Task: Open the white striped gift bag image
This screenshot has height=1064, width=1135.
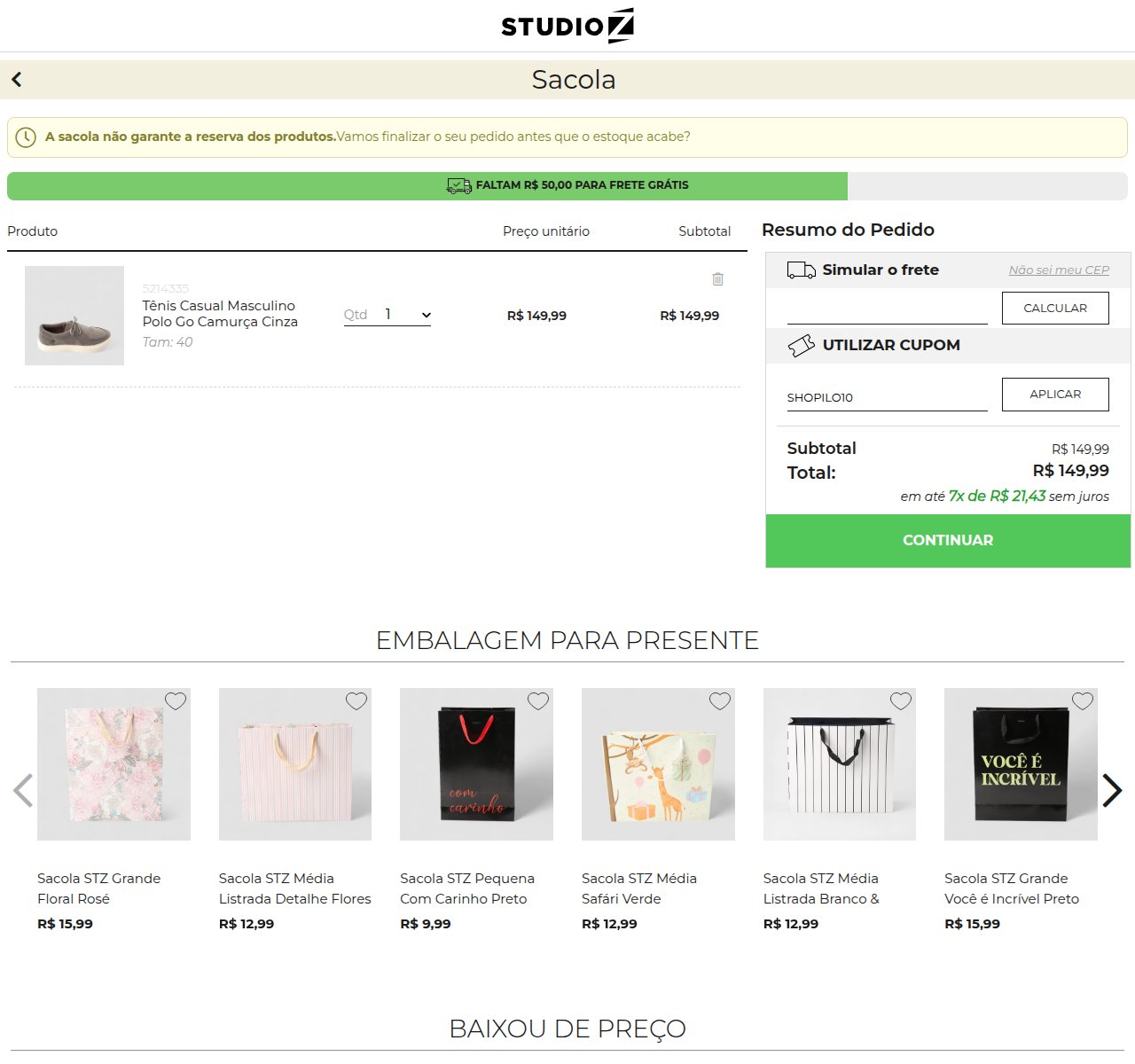Action: pos(840,764)
